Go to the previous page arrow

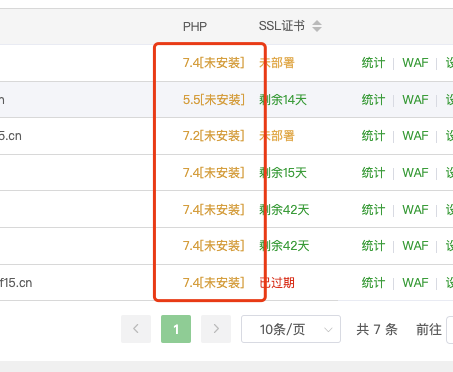click(x=136, y=329)
